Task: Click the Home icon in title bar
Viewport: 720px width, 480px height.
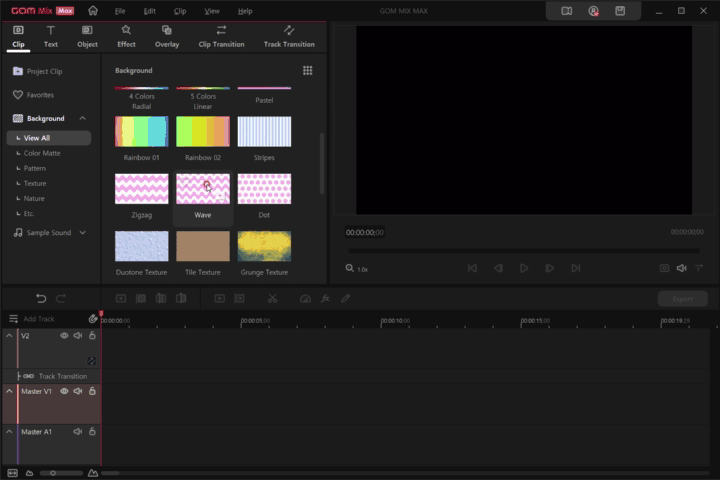Action: 93,11
